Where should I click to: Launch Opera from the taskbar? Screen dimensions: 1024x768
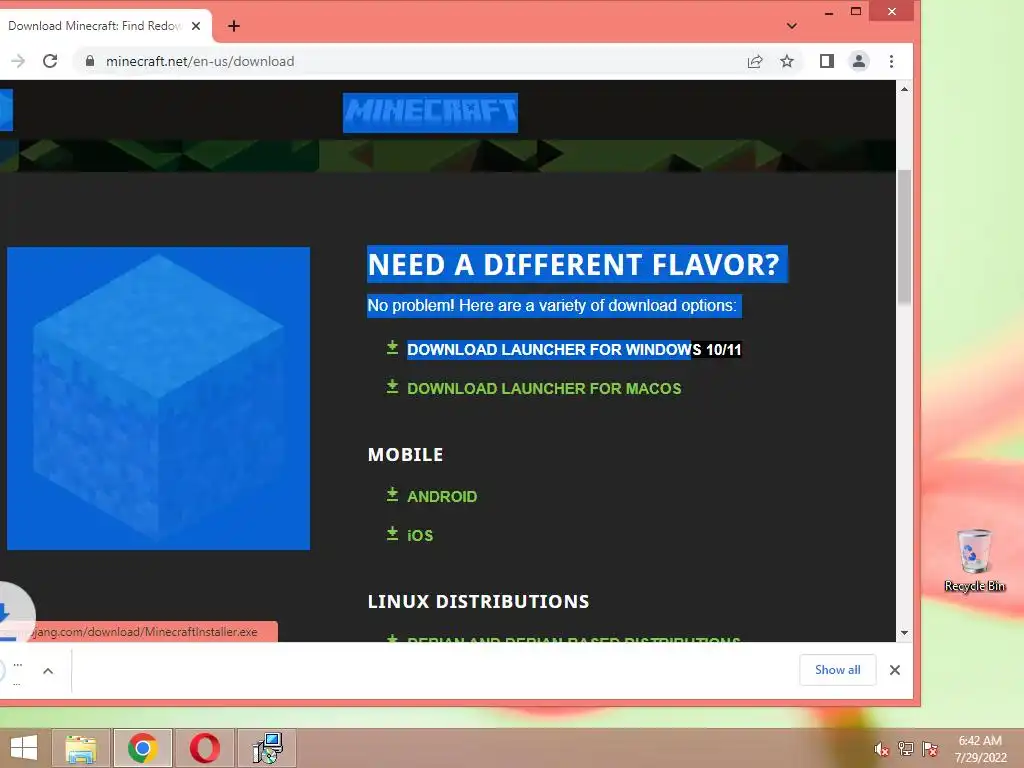click(x=204, y=748)
